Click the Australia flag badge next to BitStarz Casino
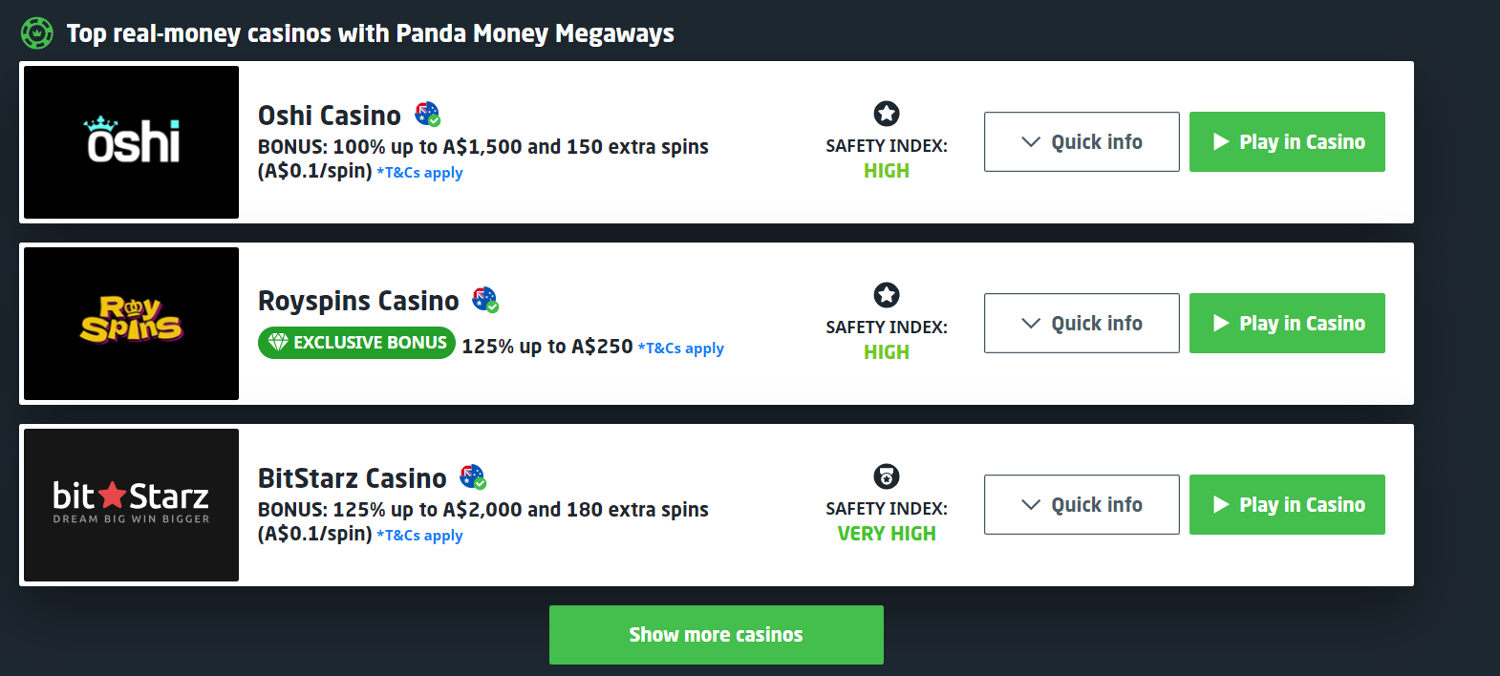 [x=472, y=477]
